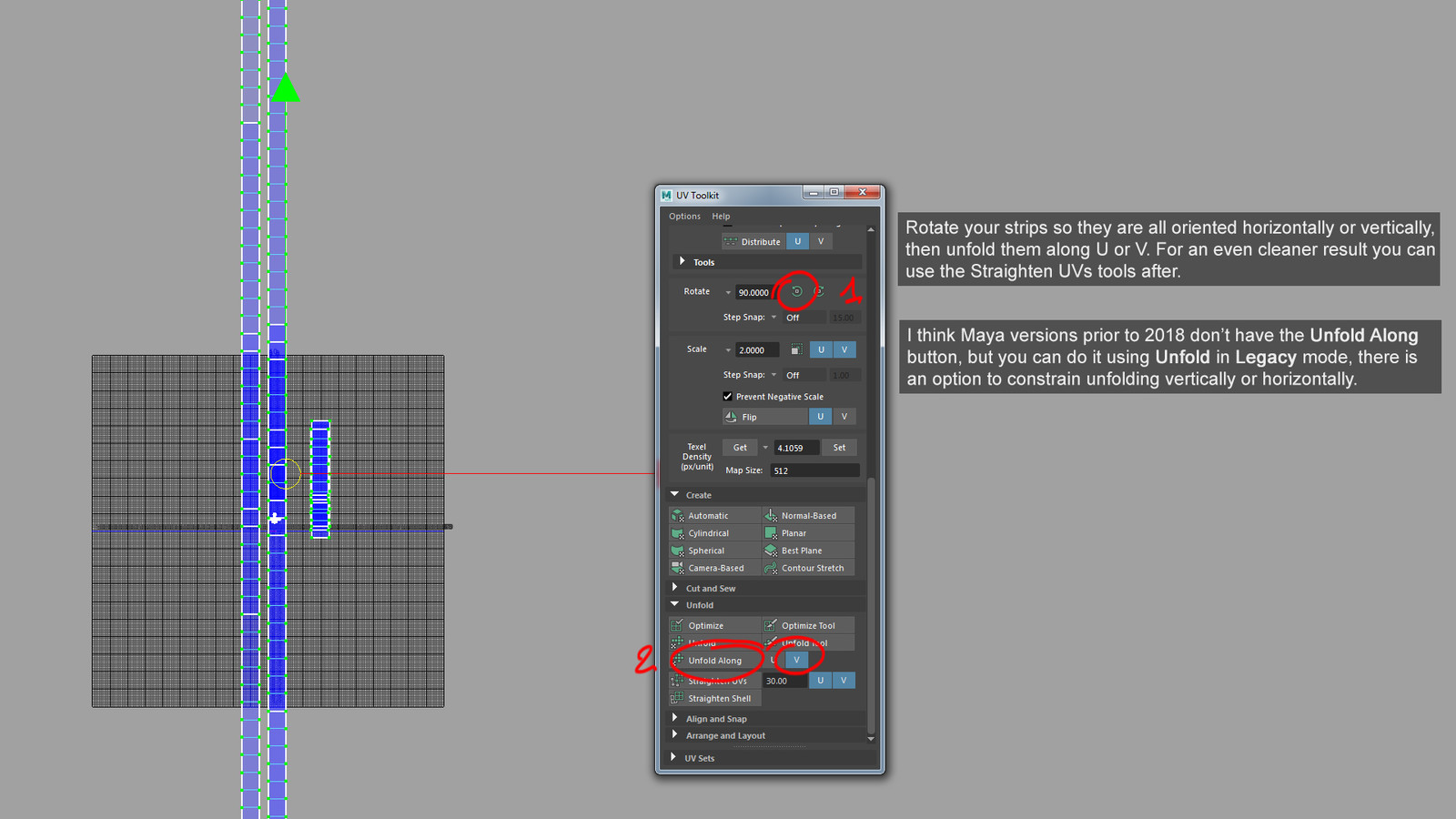The image size is (1456, 819).
Task: Click the green move manipulator arrow in the UV view
Action: (286, 87)
